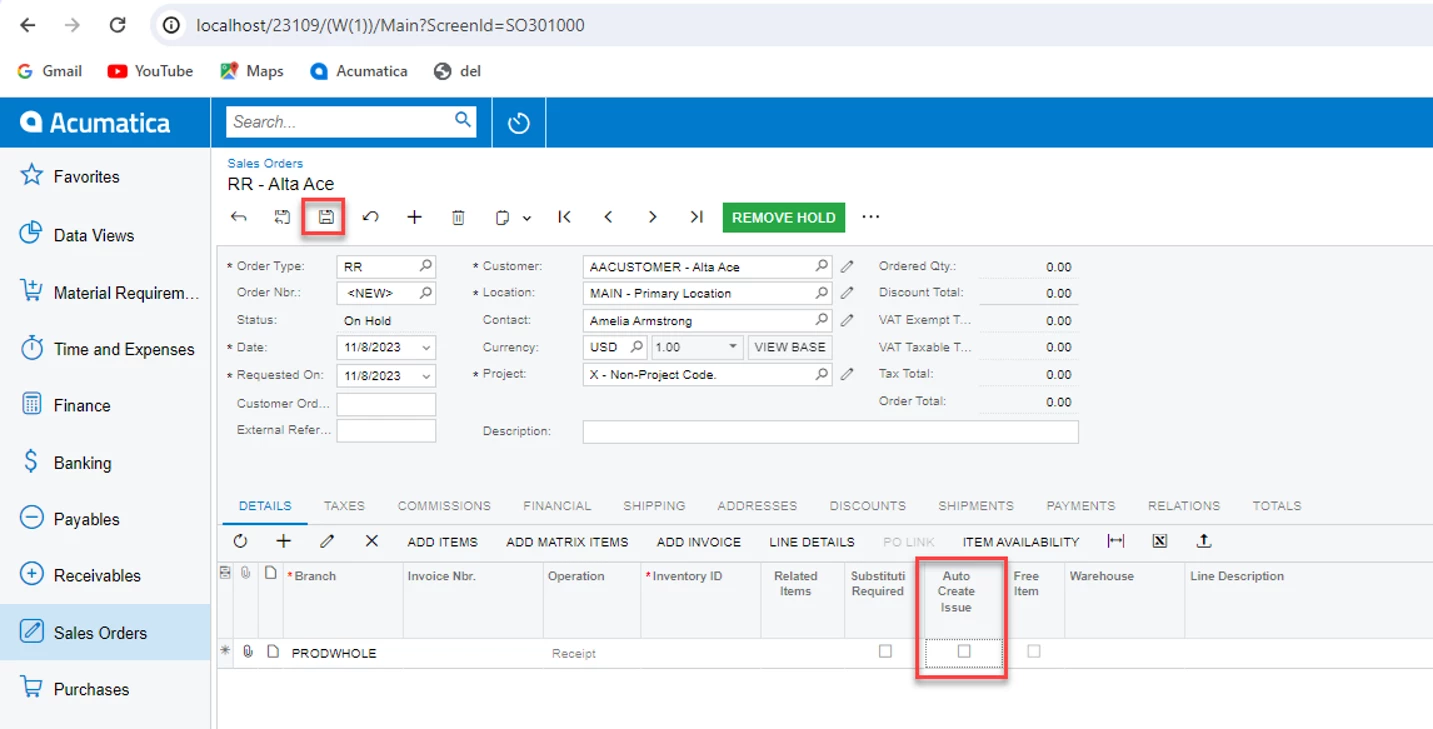1433x729 pixels.
Task: Go to the next record
Action: (x=652, y=217)
